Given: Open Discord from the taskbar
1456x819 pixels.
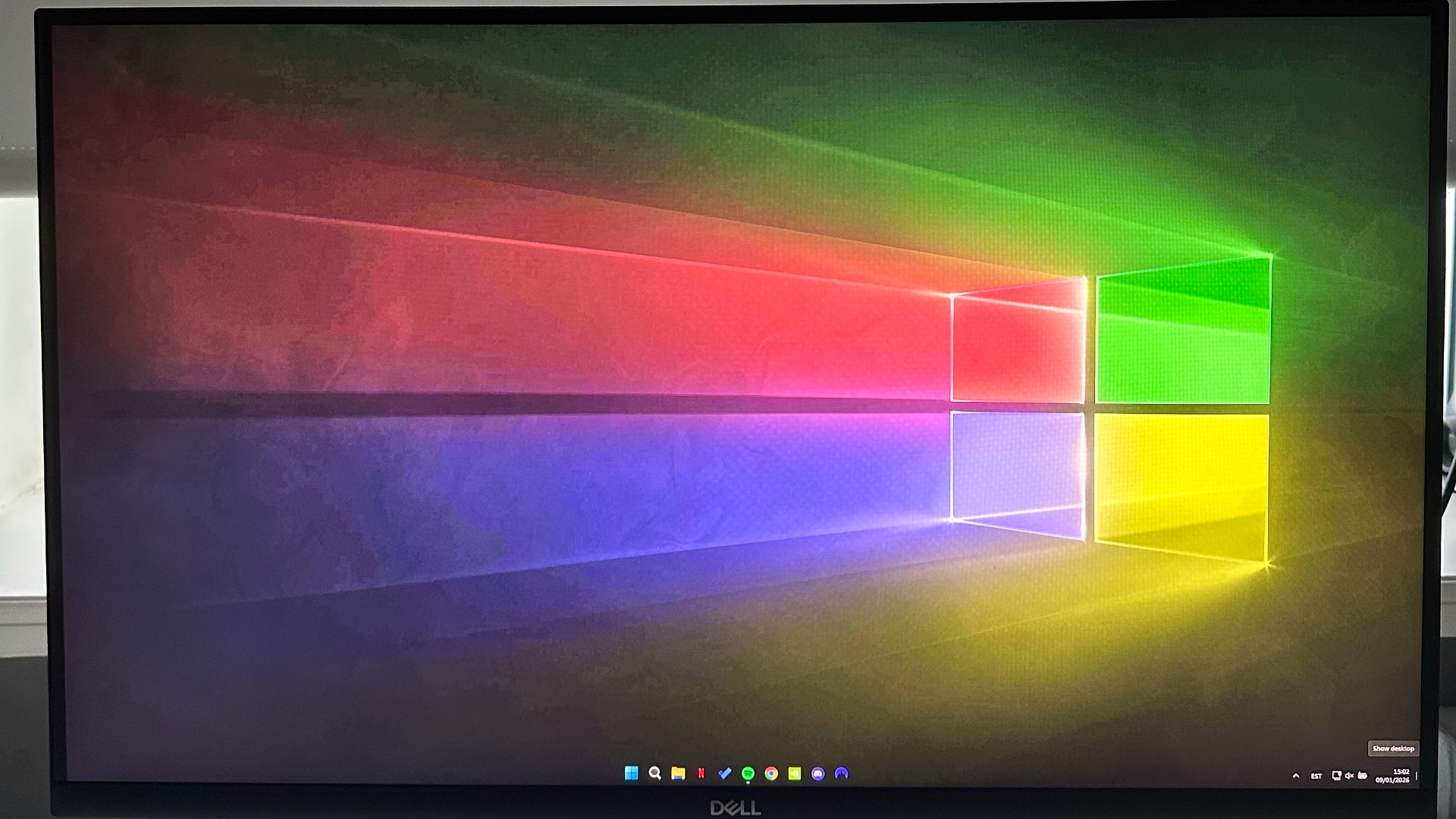Looking at the screenshot, I should pos(817,773).
